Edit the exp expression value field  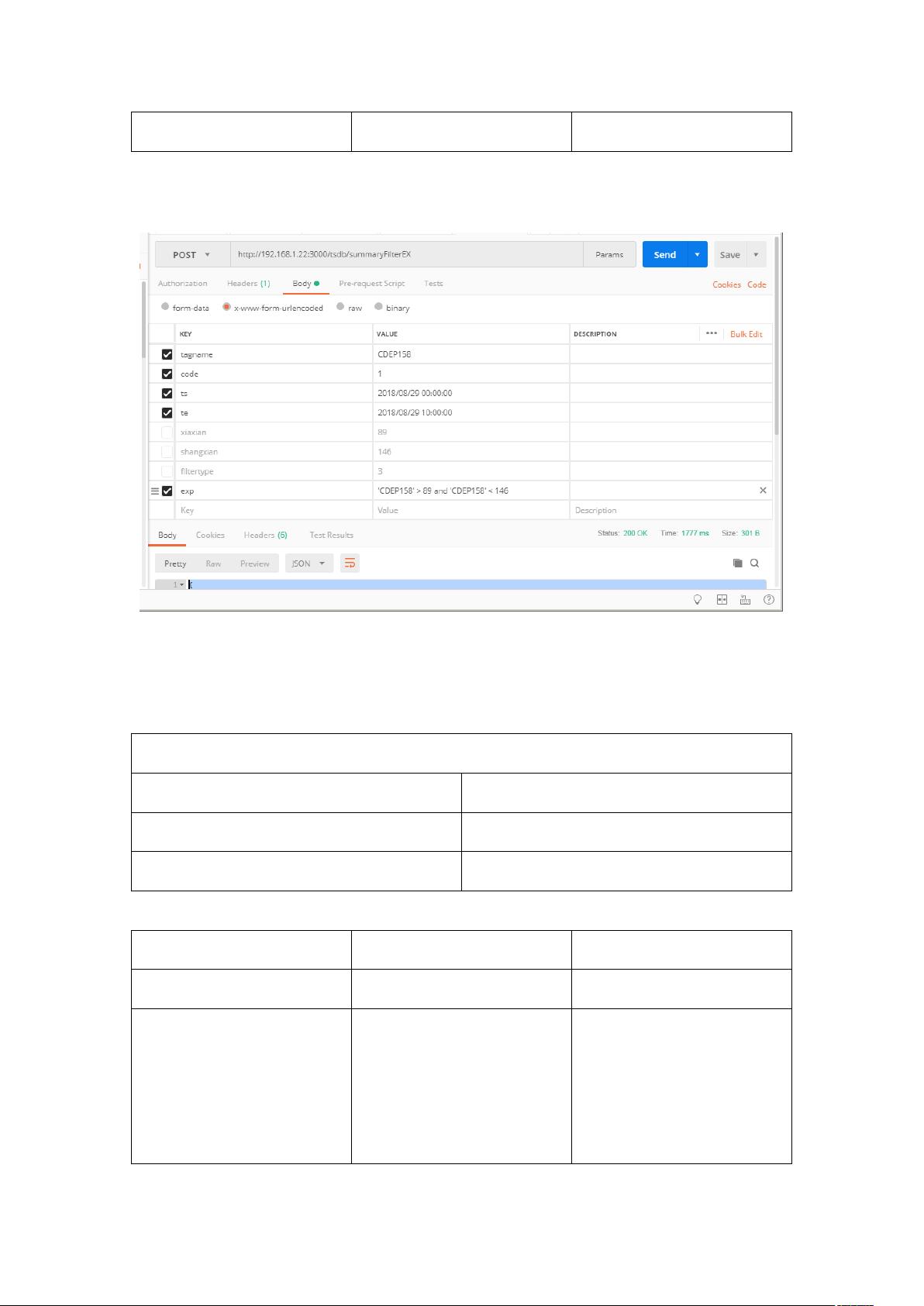pyautogui.click(x=471, y=491)
